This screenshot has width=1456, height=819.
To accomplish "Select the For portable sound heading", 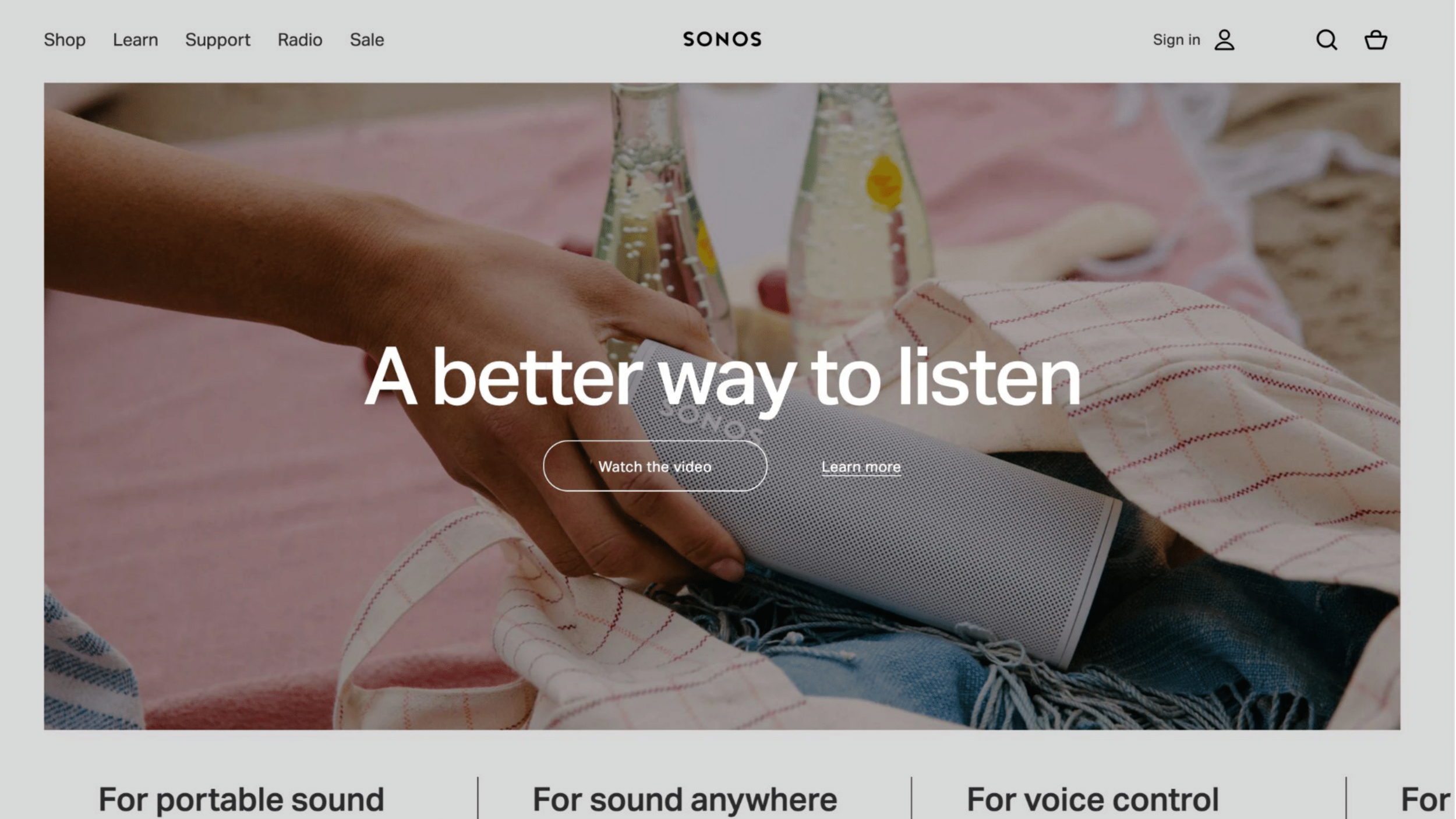I will coord(241,799).
